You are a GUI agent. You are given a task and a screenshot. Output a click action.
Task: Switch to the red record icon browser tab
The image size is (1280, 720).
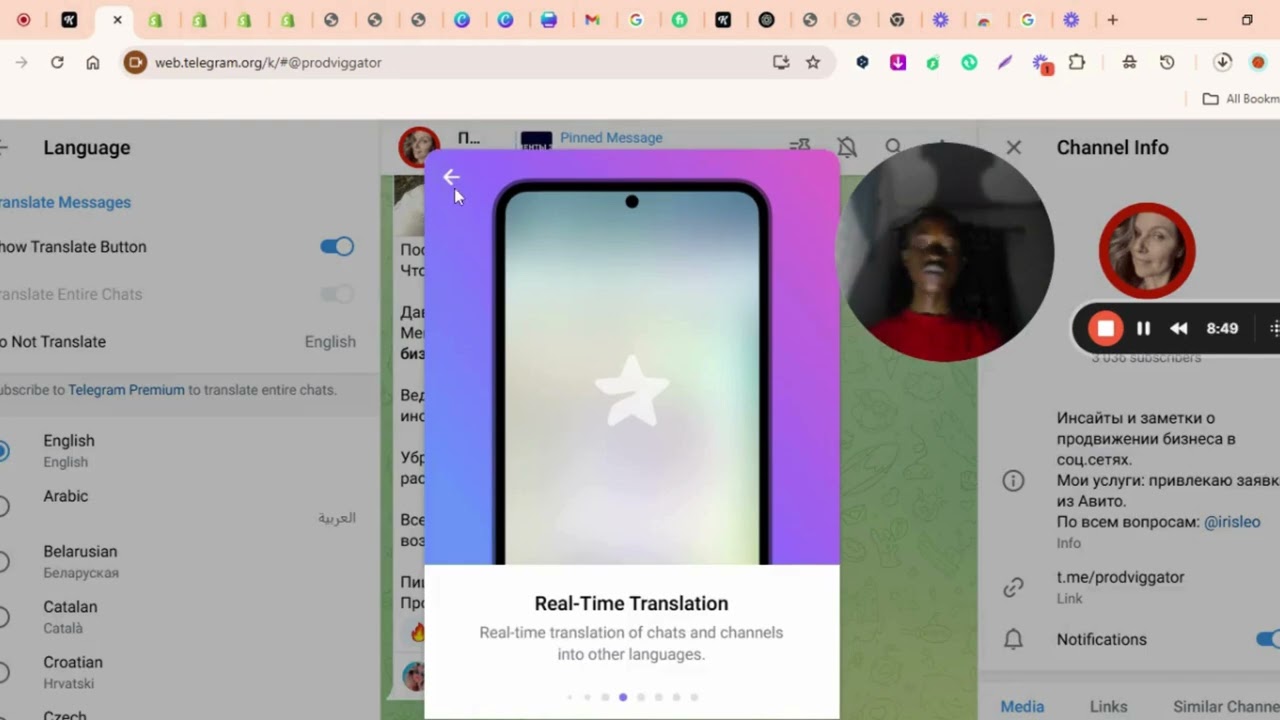[24, 20]
